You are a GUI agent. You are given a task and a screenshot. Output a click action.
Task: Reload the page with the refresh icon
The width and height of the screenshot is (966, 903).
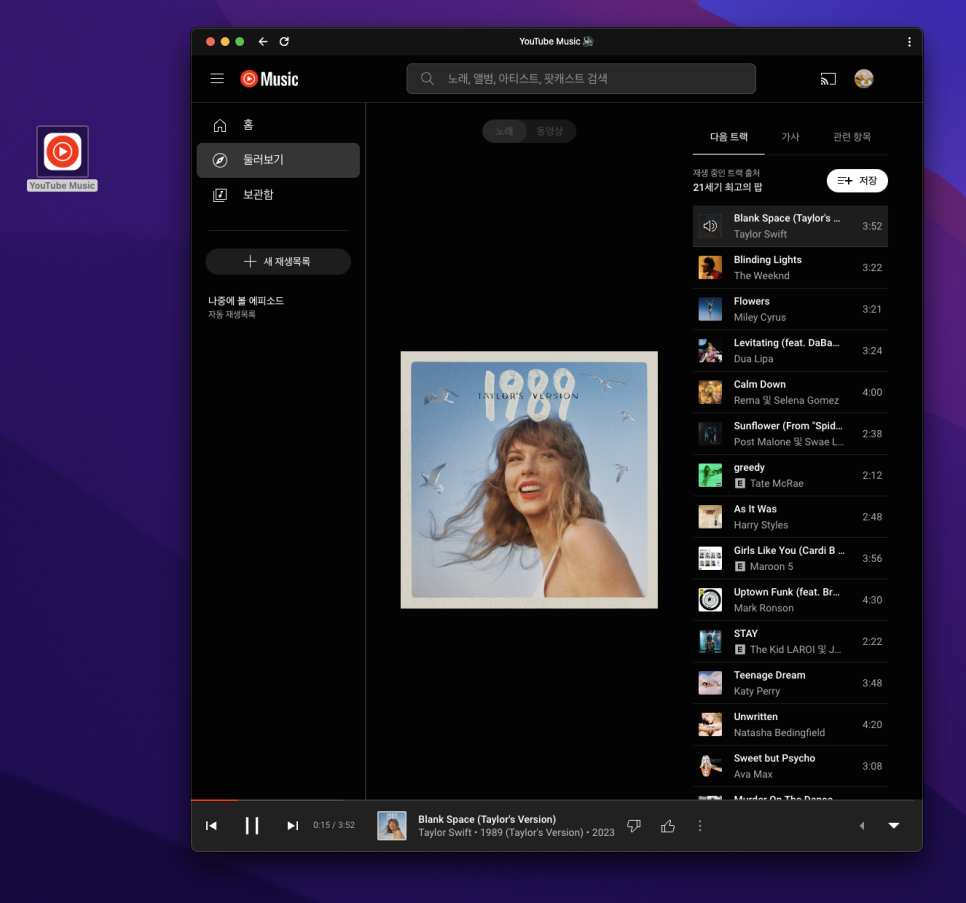284,41
